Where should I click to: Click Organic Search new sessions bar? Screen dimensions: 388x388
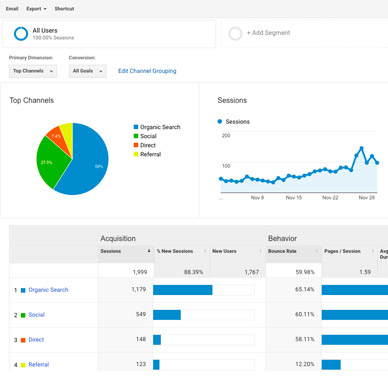183,290
